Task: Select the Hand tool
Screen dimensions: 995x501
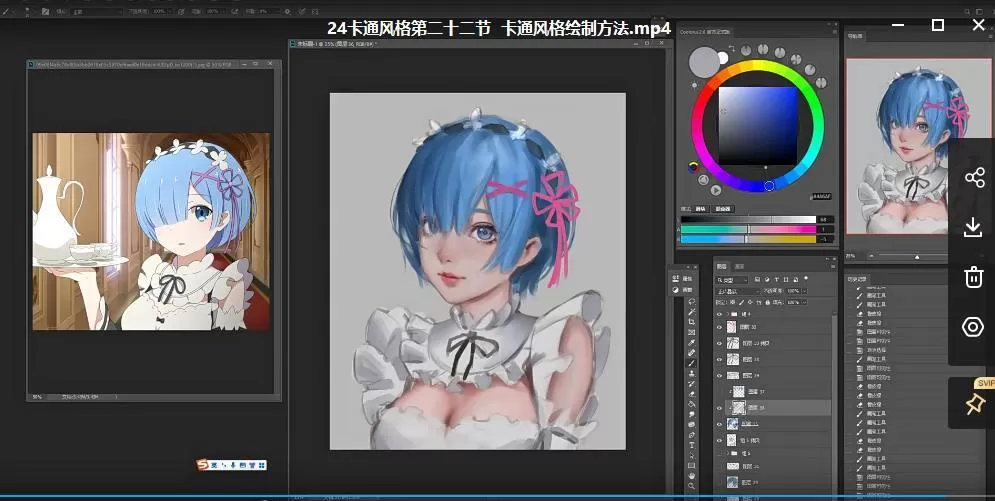Action: [692, 476]
